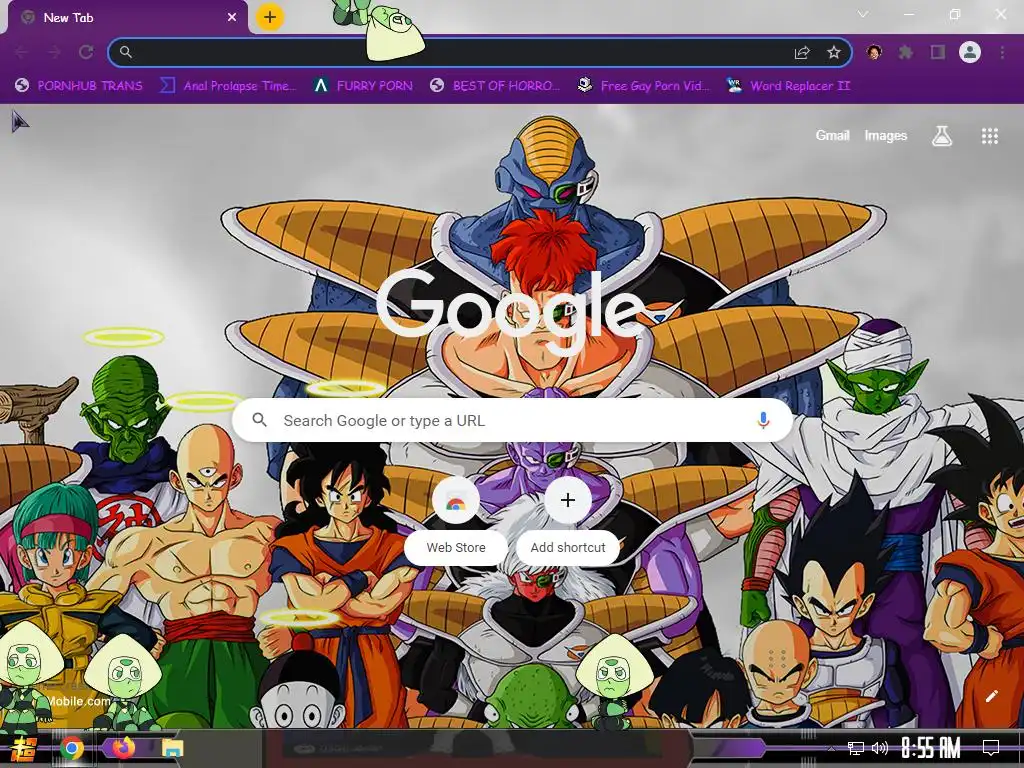The height and width of the screenshot is (768, 1024).
Task: Open the Google apps grid
Action: click(989, 136)
